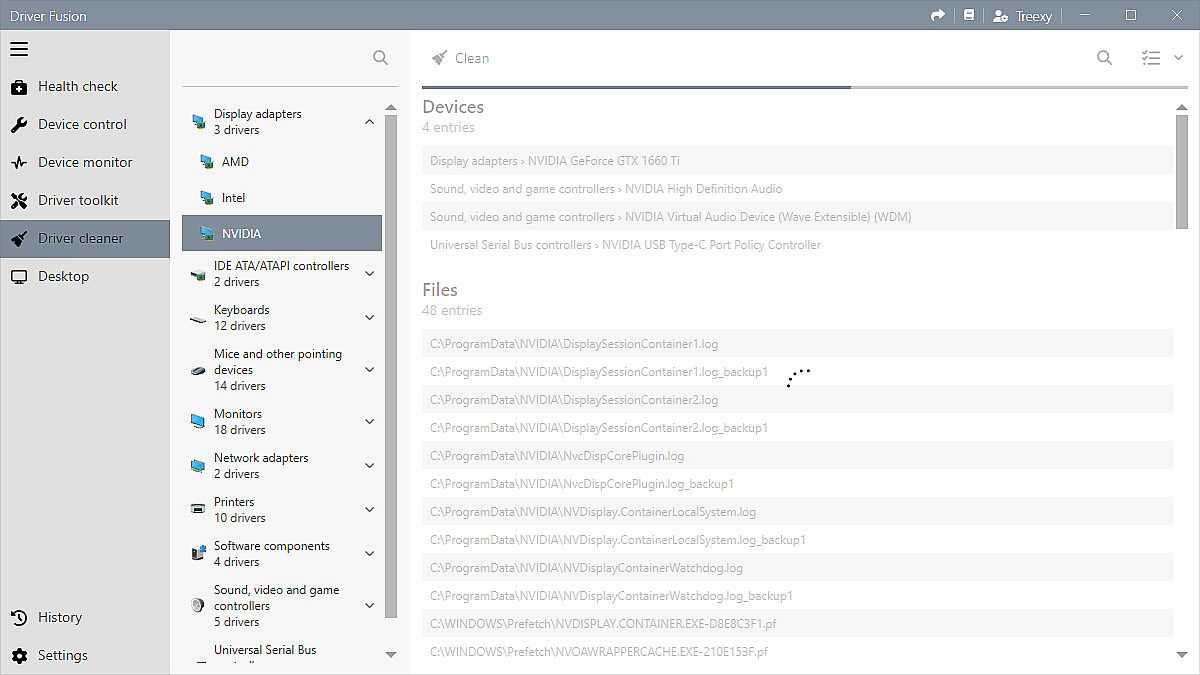The image size is (1200, 675).
Task: Click the search icon in results toolbar
Action: tap(1104, 58)
